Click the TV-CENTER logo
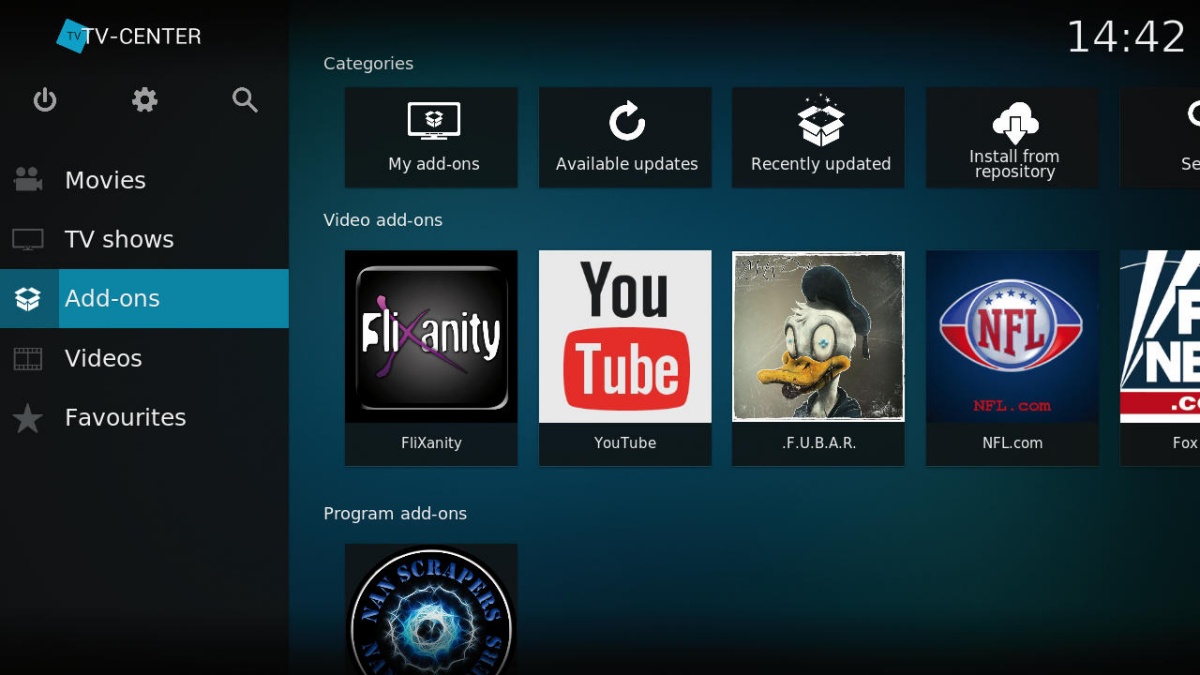Image resolution: width=1200 pixels, height=675 pixels. pyautogui.click(x=129, y=36)
